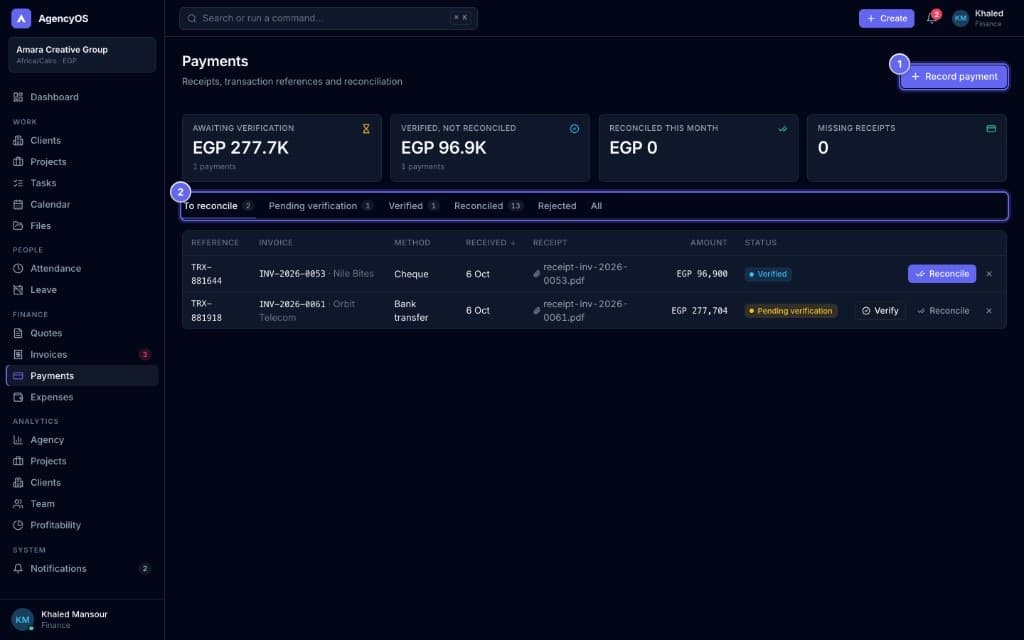Show the All payments tab
Viewport: 1024px width, 640px height.
[596, 206]
